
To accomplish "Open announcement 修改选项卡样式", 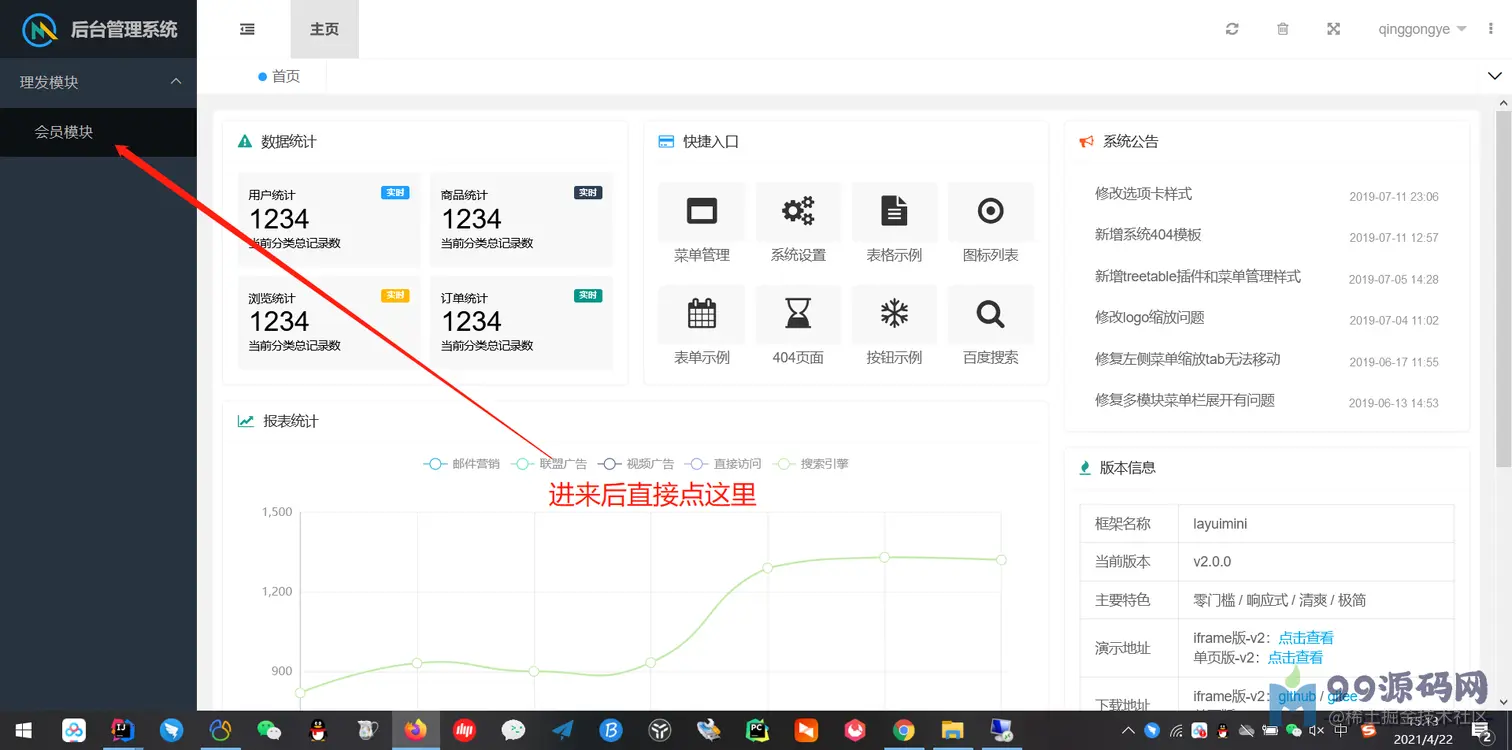I will (x=1144, y=193).
